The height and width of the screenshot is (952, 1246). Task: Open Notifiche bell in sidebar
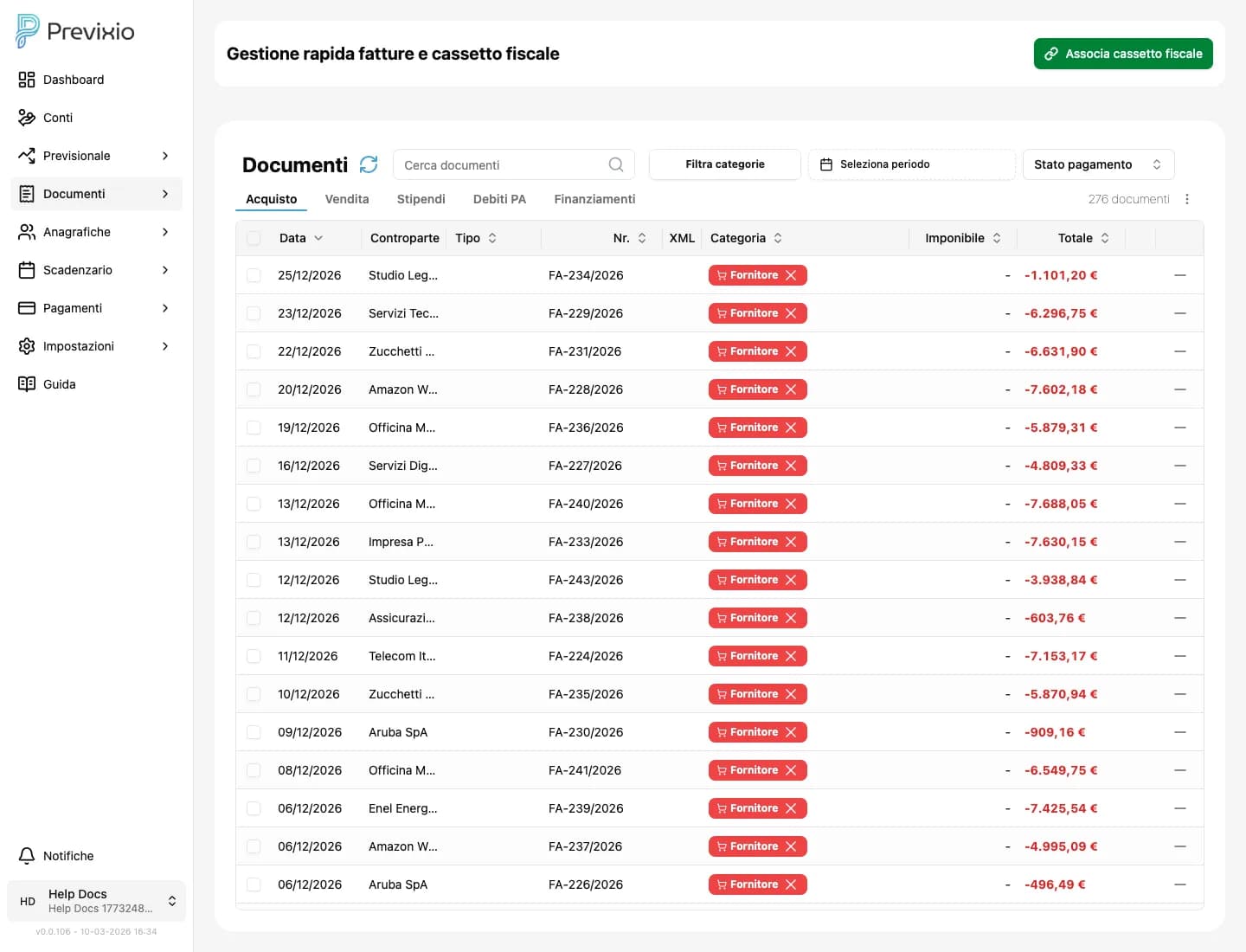pos(27,855)
